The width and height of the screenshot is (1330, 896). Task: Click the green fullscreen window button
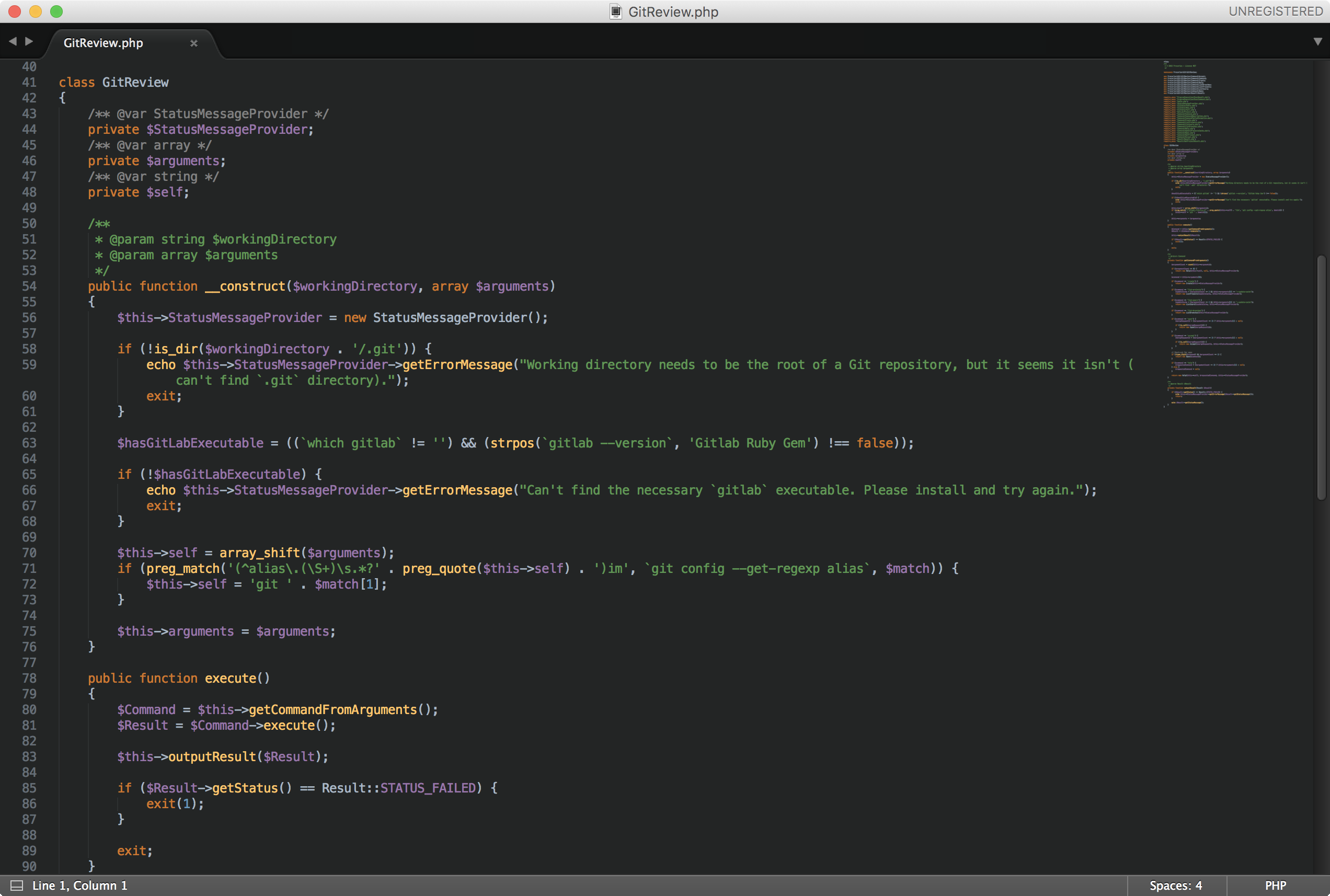(x=56, y=12)
